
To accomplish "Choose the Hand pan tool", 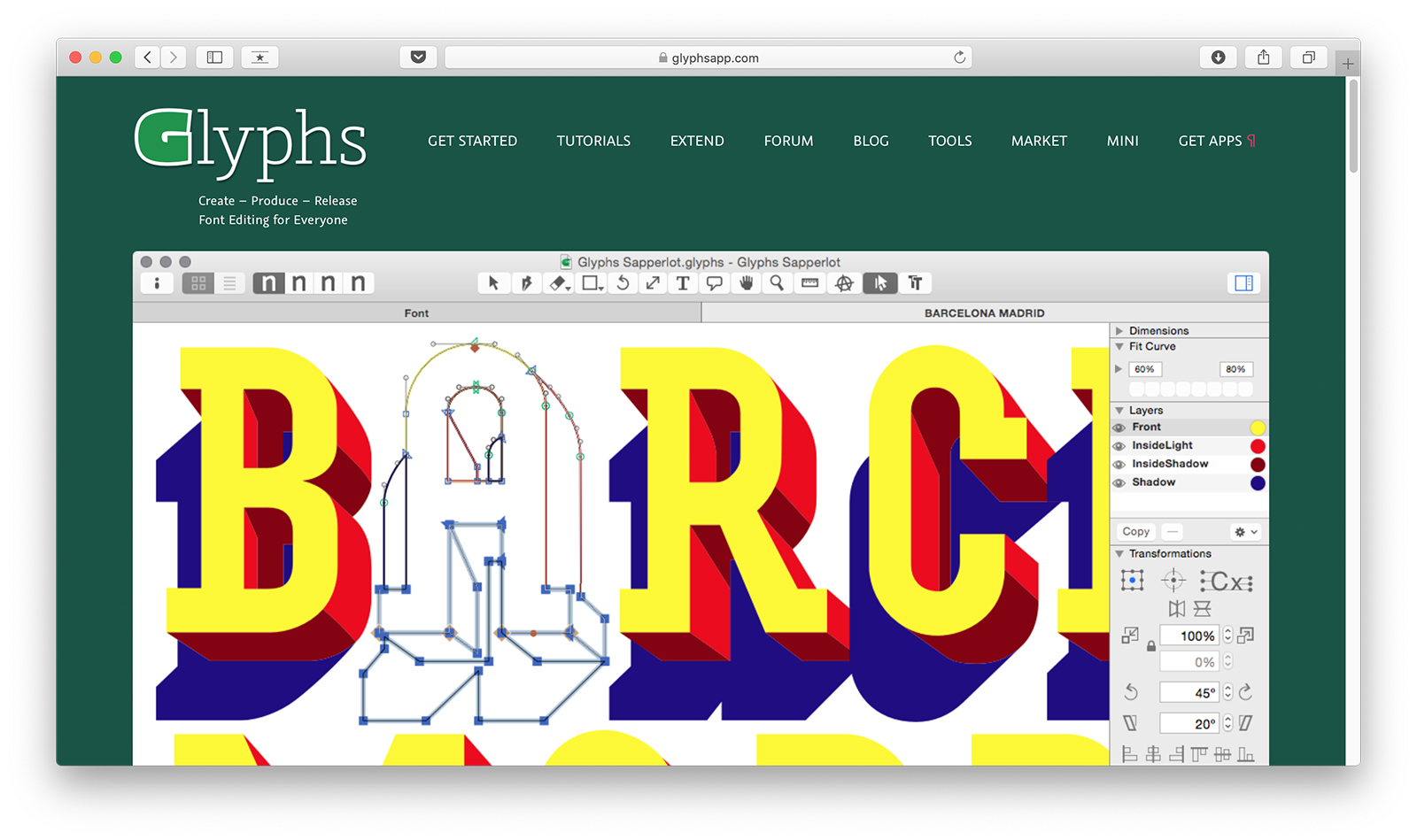I will pos(747,283).
